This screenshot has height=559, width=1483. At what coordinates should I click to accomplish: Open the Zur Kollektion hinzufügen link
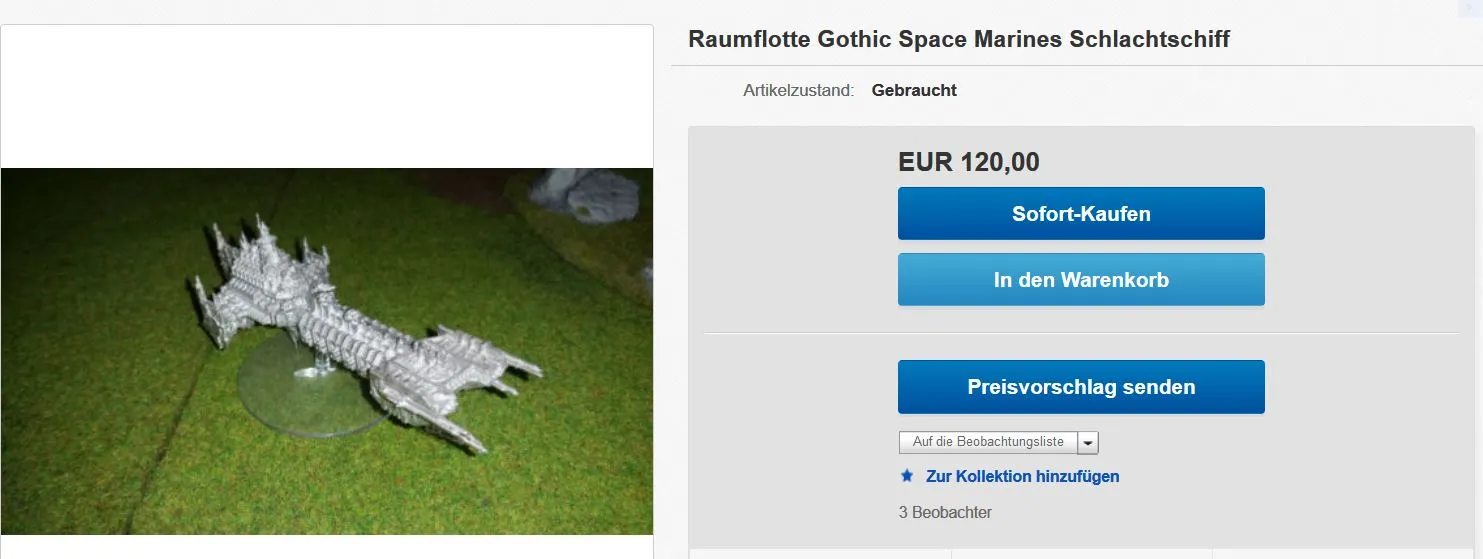(x=1022, y=476)
